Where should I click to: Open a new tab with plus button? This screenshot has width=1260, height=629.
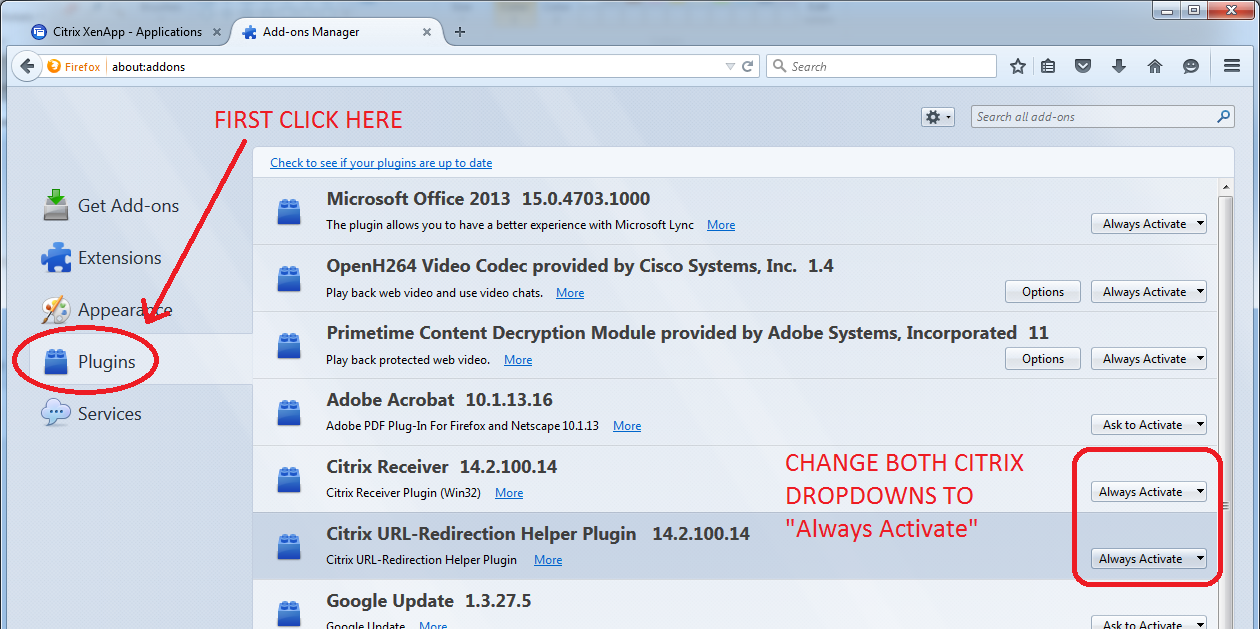point(460,32)
